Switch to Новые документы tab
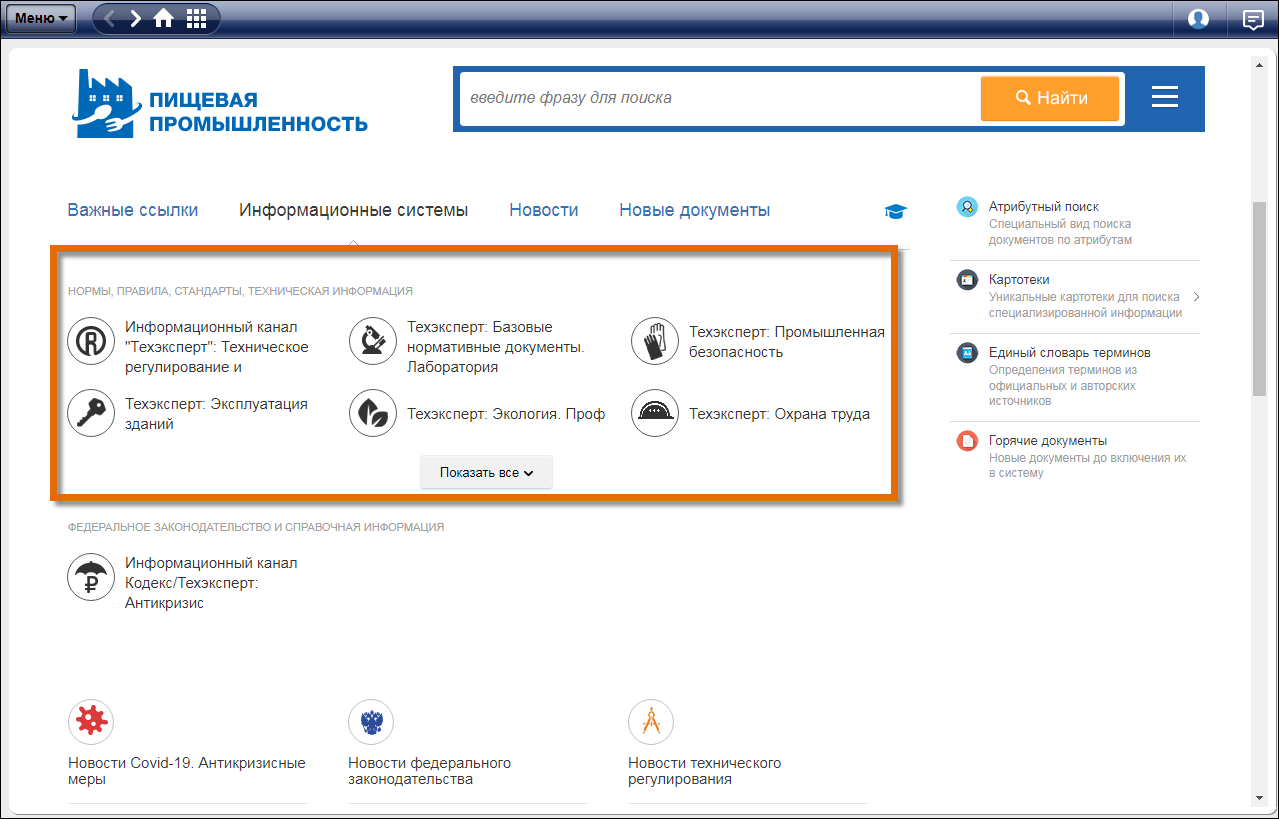 click(695, 210)
